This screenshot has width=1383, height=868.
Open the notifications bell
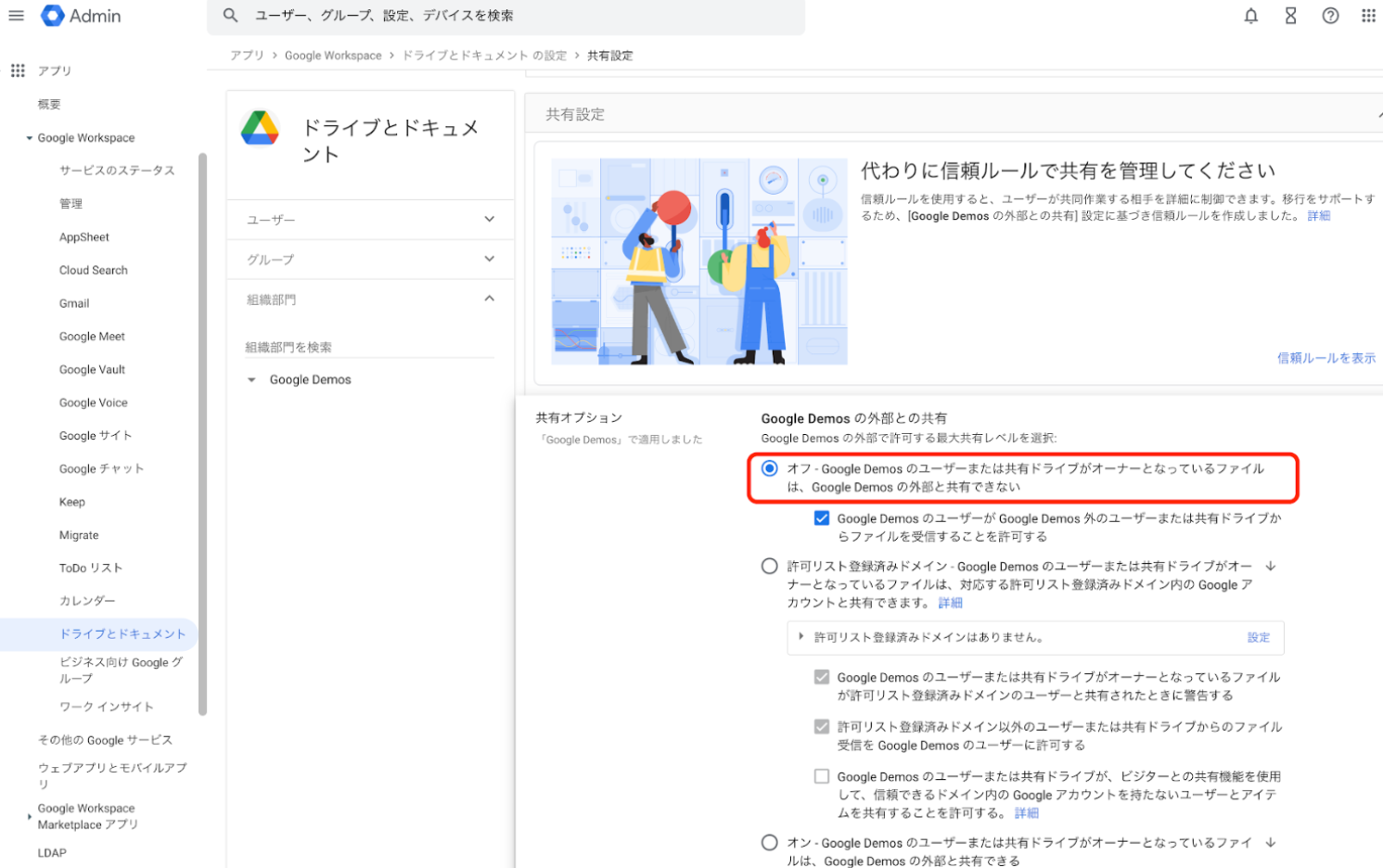click(x=1250, y=16)
